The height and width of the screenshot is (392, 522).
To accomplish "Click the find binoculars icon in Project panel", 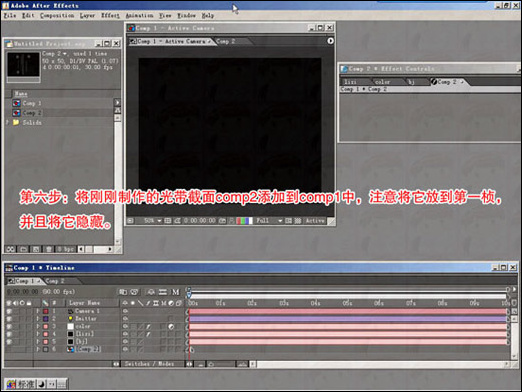I will pyautogui.click(x=10, y=249).
